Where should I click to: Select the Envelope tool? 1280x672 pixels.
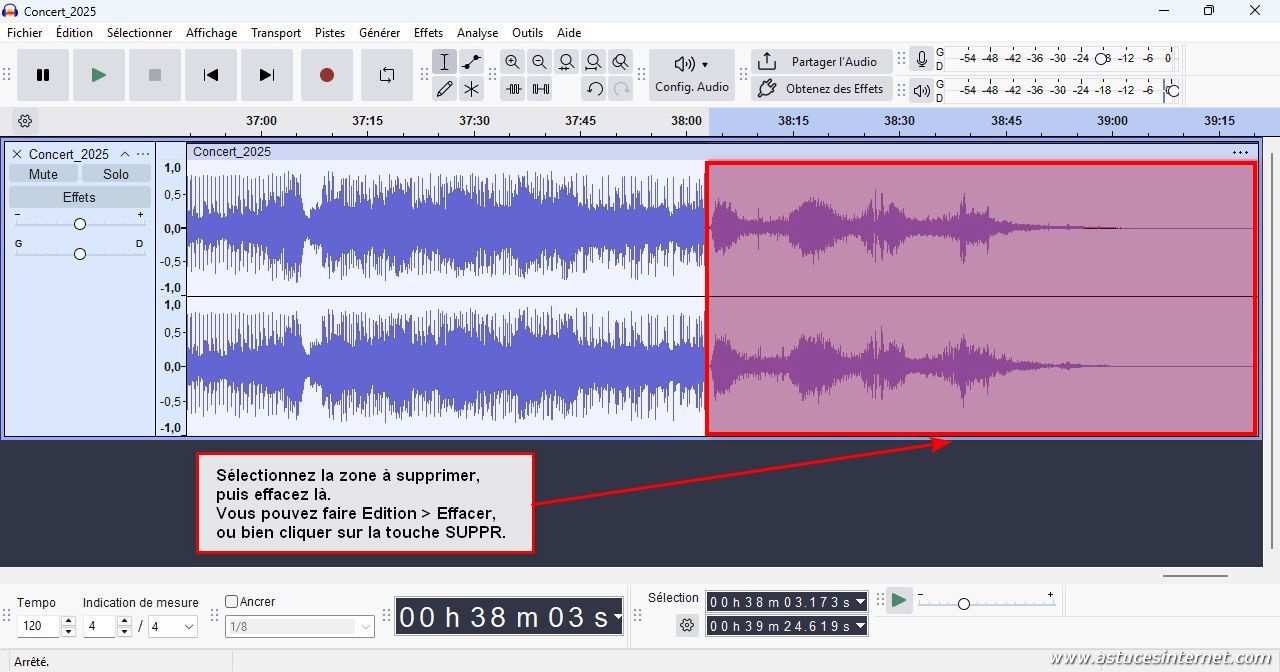[x=471, y=62]
